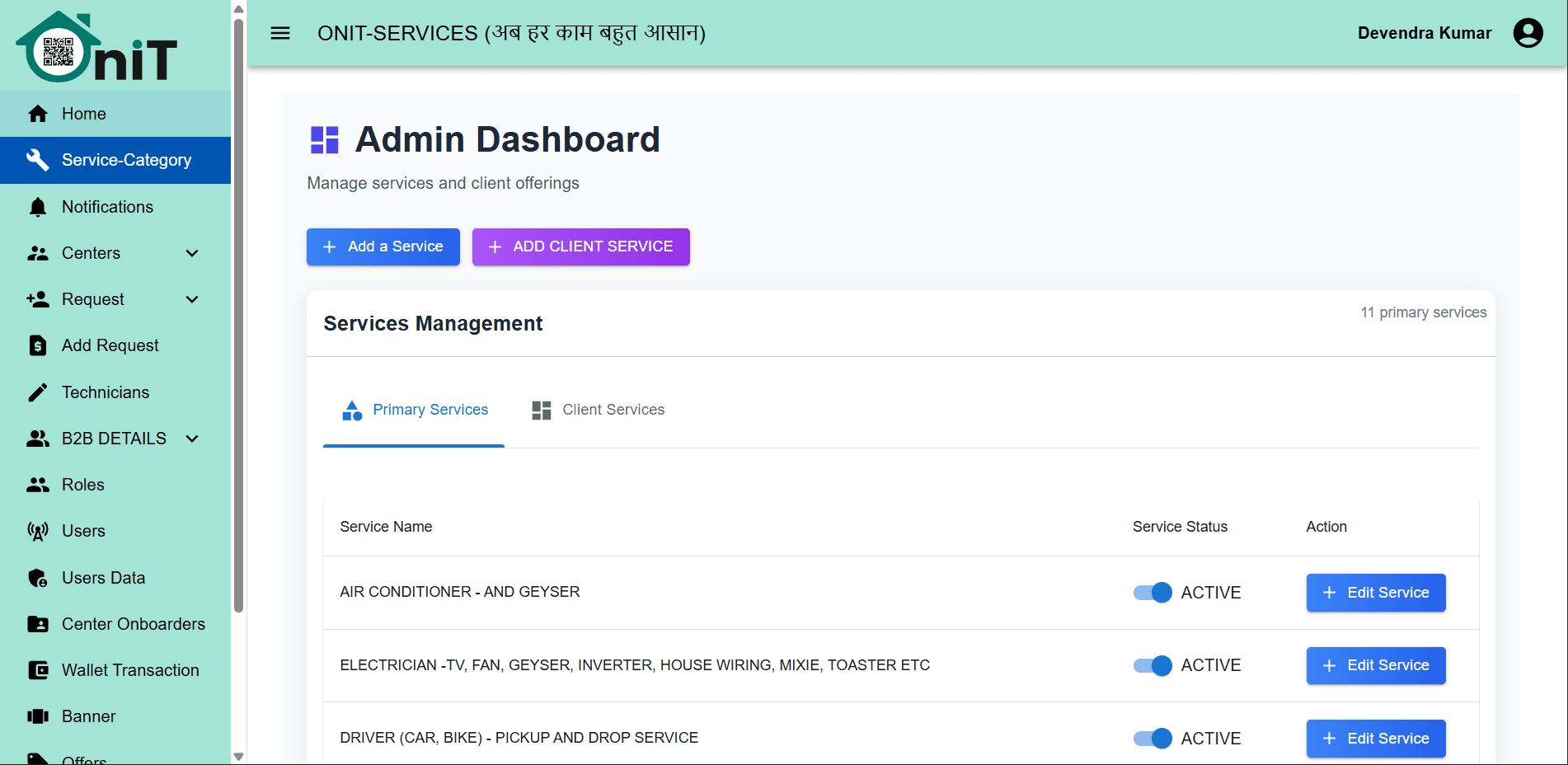The width and height of the screenshot is (1568, 765).
Task: Switch off the DRIVER pickup service status
Action: [x=1151, y=738]
